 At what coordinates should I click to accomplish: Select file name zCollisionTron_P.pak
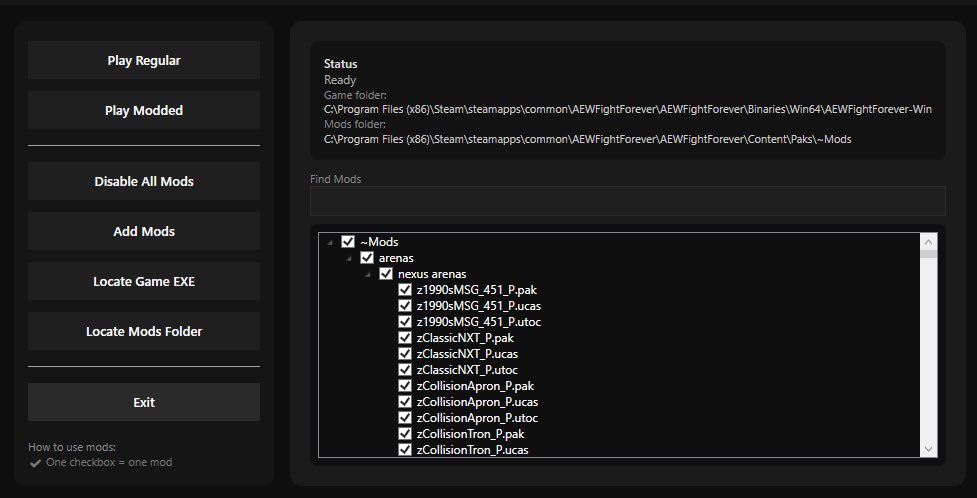click(x=470, y=434)
